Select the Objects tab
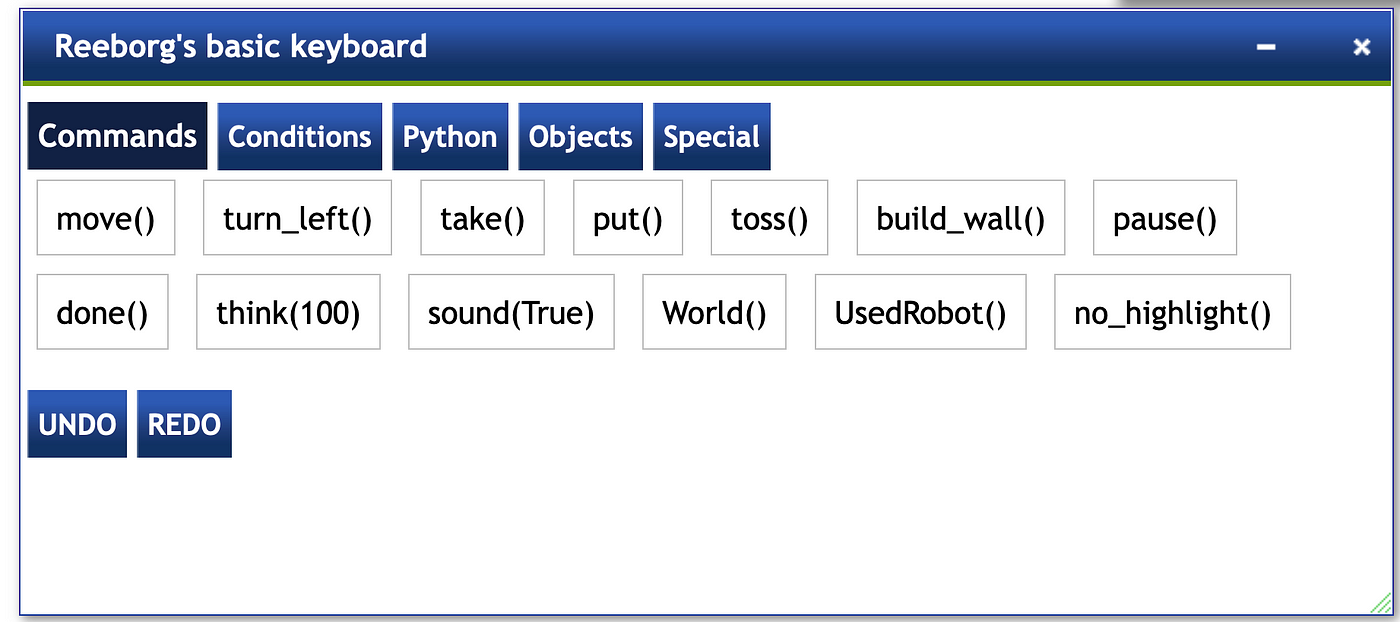1400x622 pixels. (581, 137)
